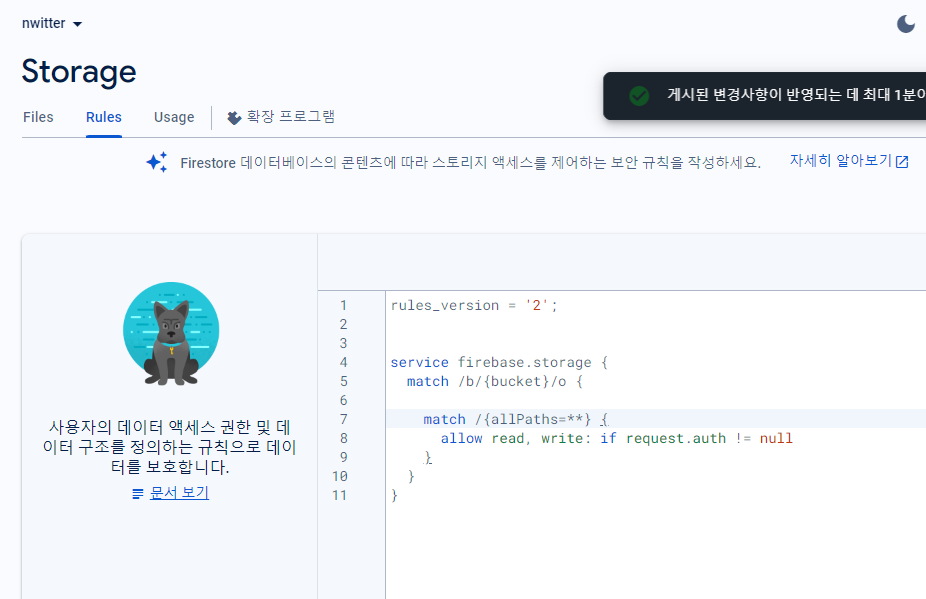
Task: Click line number 1 in the gutter
Action: coord(343,305)
